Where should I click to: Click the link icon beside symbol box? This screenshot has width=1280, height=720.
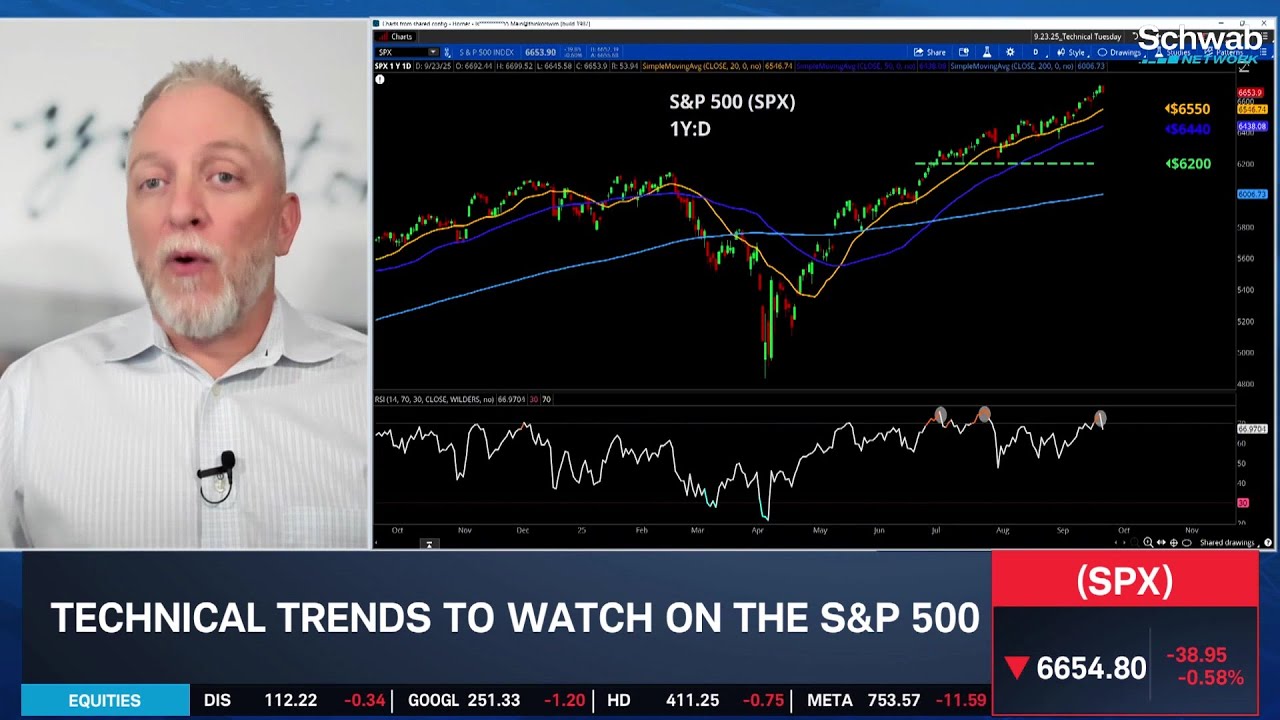[x=446, y=52]
